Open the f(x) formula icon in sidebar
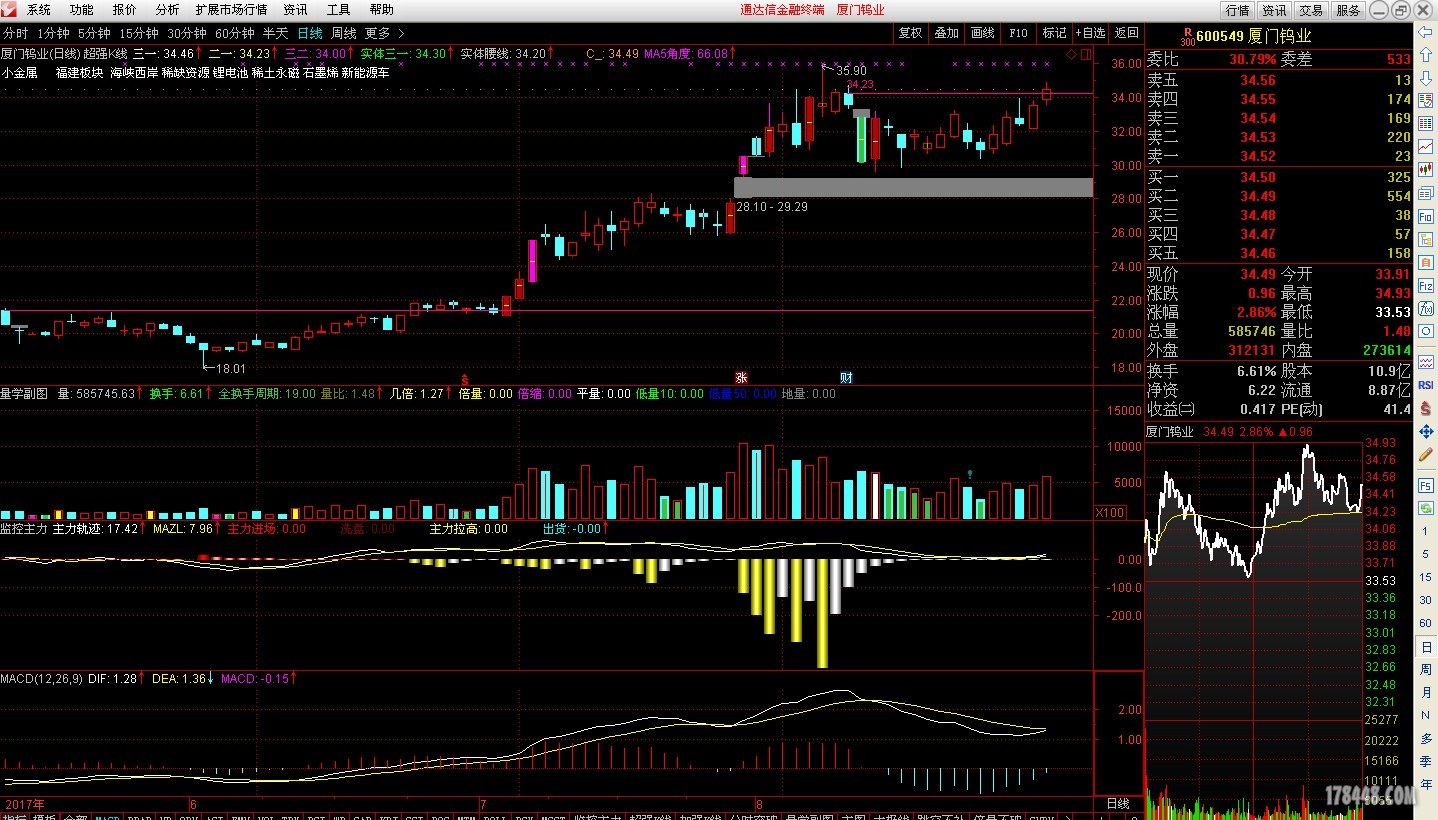The width and height of the screenshot is (1438, 820). point(1425,307)
